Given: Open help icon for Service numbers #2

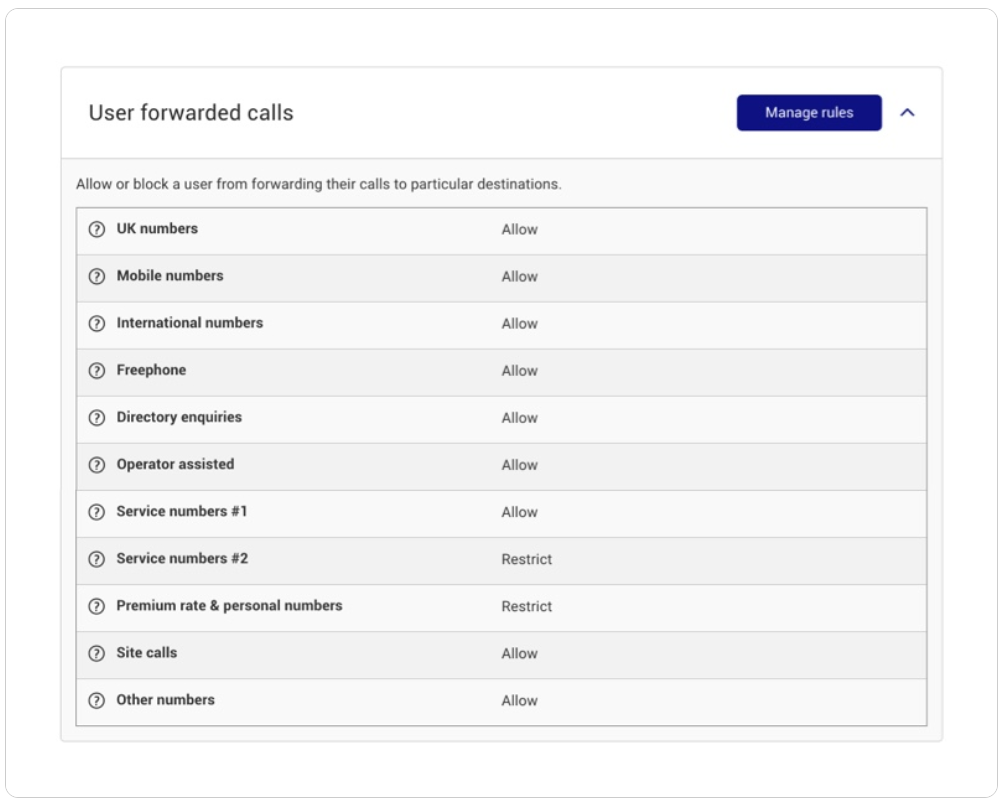Looking at the screenshot, I should click(97, 559).
